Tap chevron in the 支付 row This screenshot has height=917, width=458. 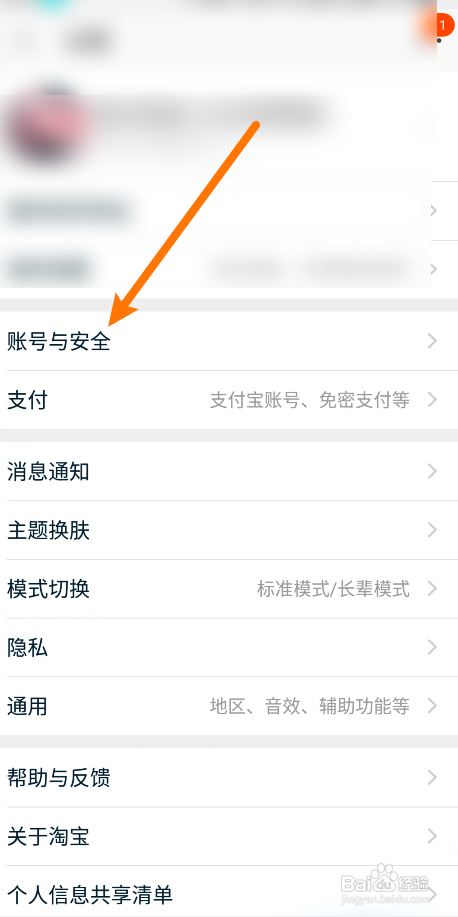432,400
